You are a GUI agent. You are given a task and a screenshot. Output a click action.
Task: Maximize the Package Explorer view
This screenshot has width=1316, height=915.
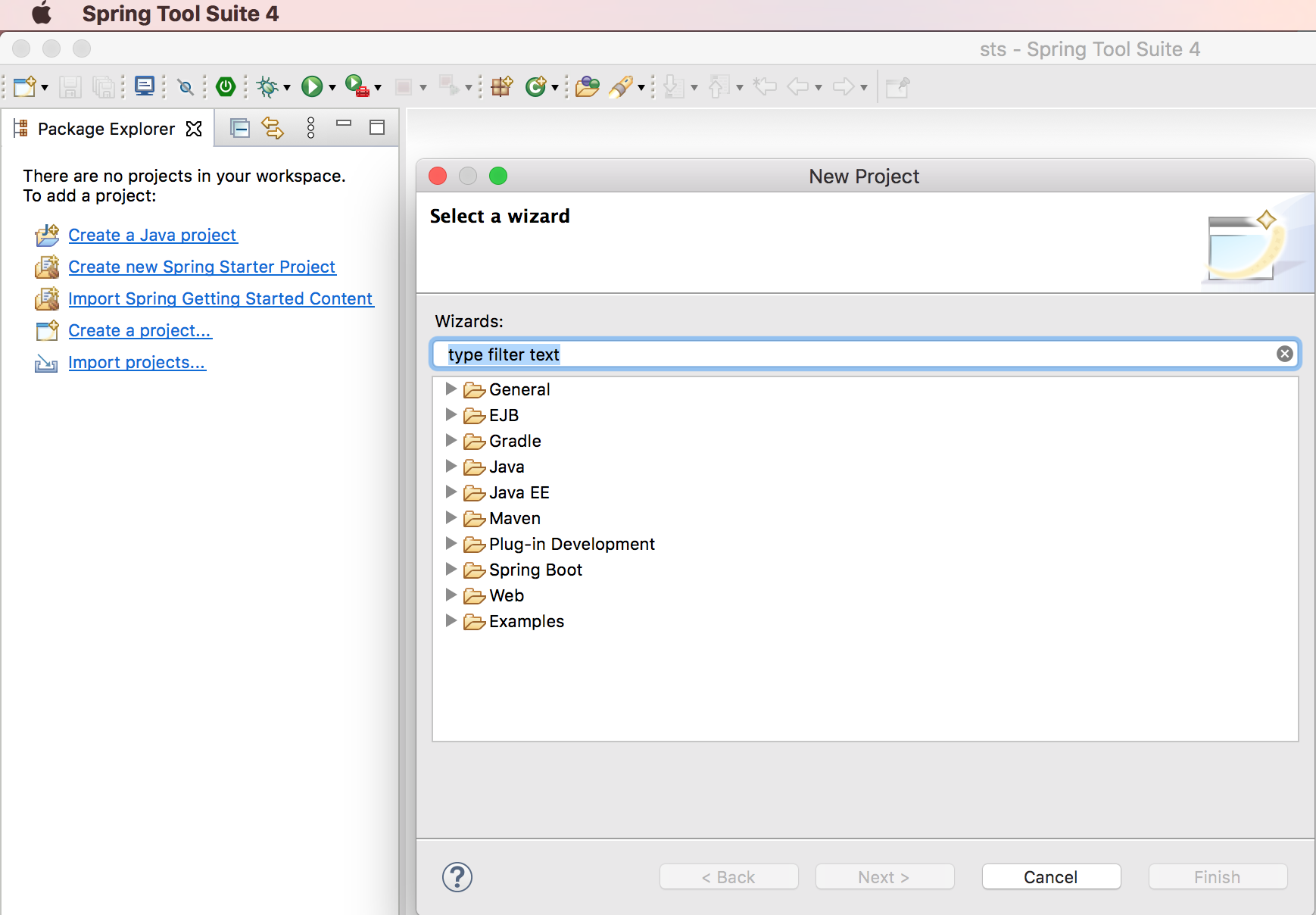(377, 127)
